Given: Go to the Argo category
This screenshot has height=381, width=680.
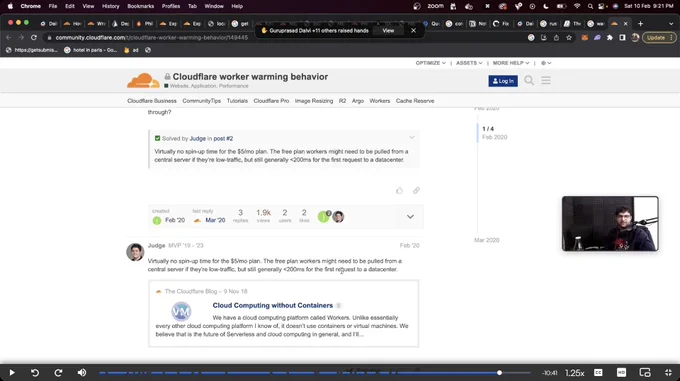Looking at the screenshot, I should point(358,101).
